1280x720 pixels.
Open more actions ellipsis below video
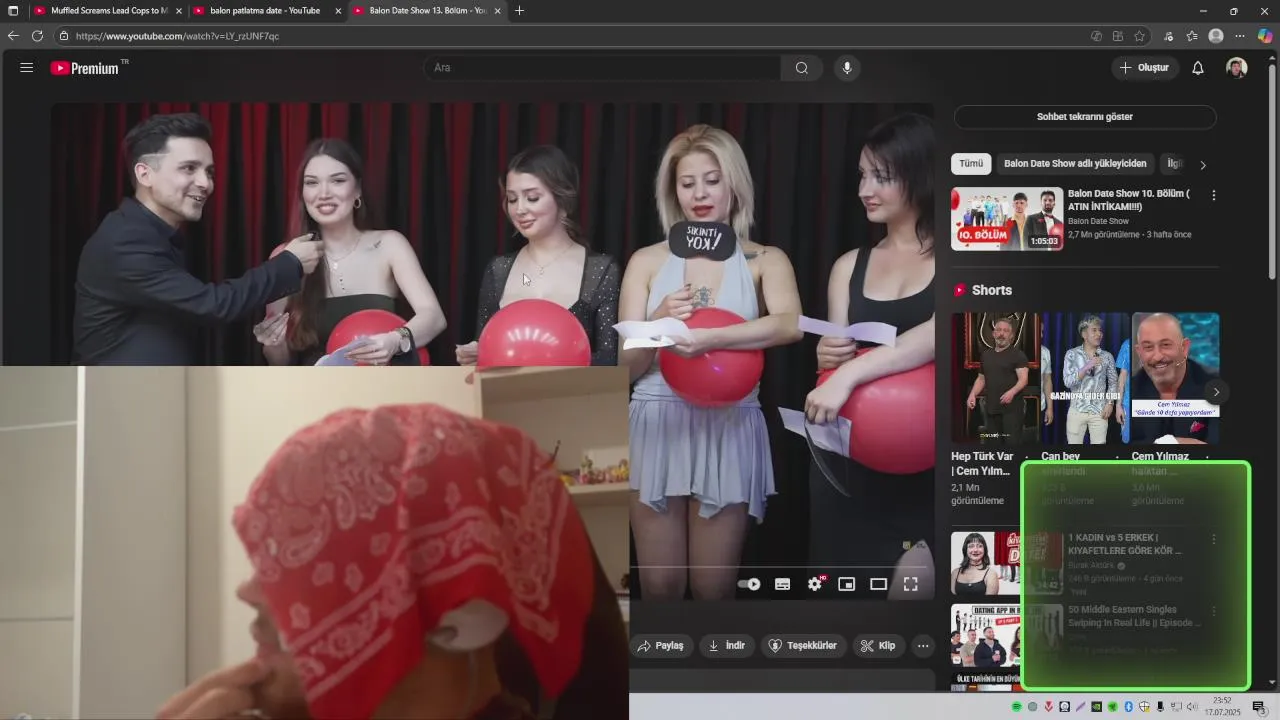[x=923, y=646]
